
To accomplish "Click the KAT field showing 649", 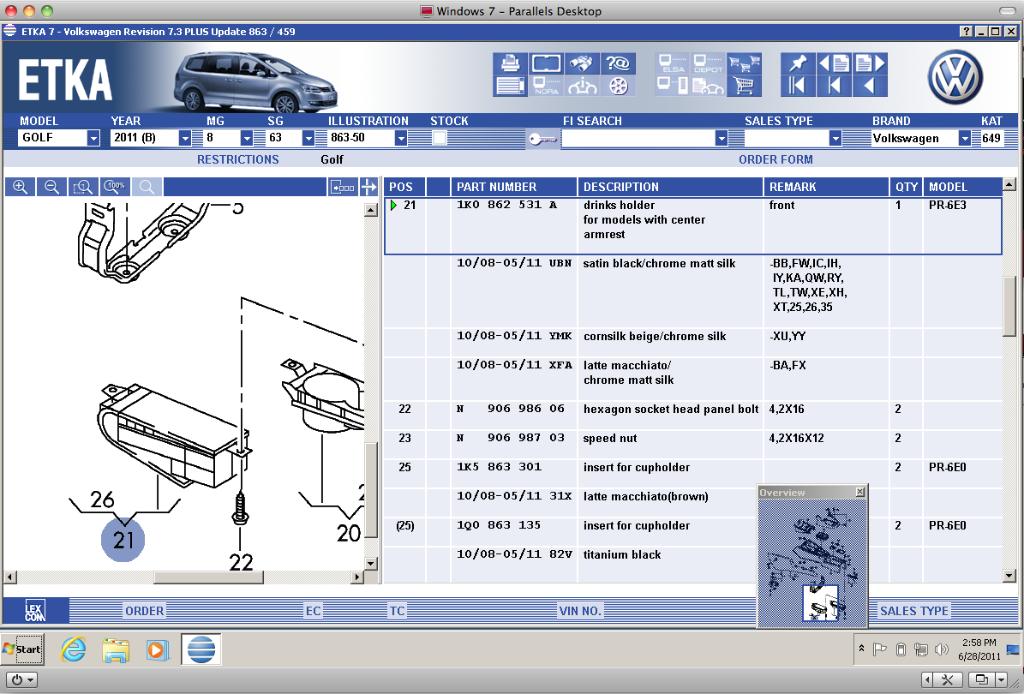I will [x=991, y=138].
